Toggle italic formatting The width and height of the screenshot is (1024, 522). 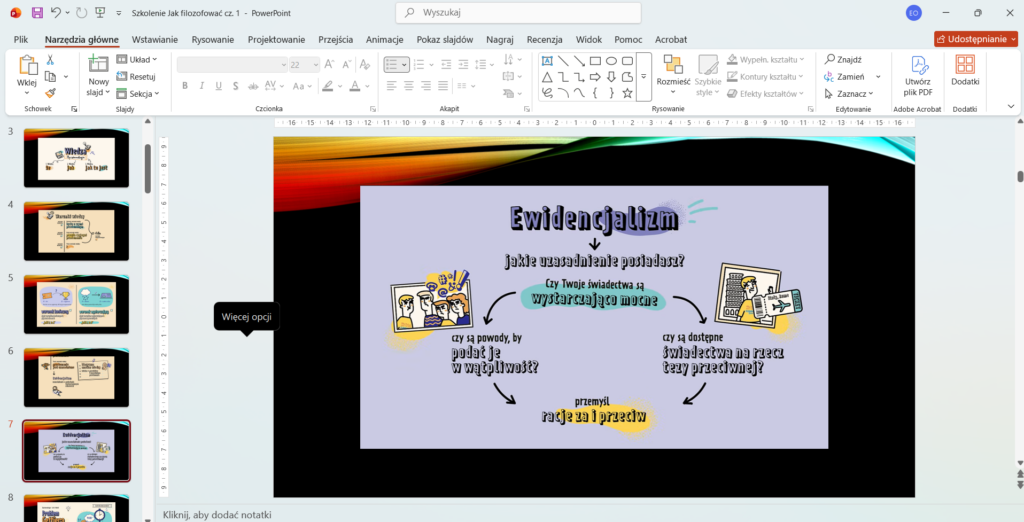tap(202, 86)
